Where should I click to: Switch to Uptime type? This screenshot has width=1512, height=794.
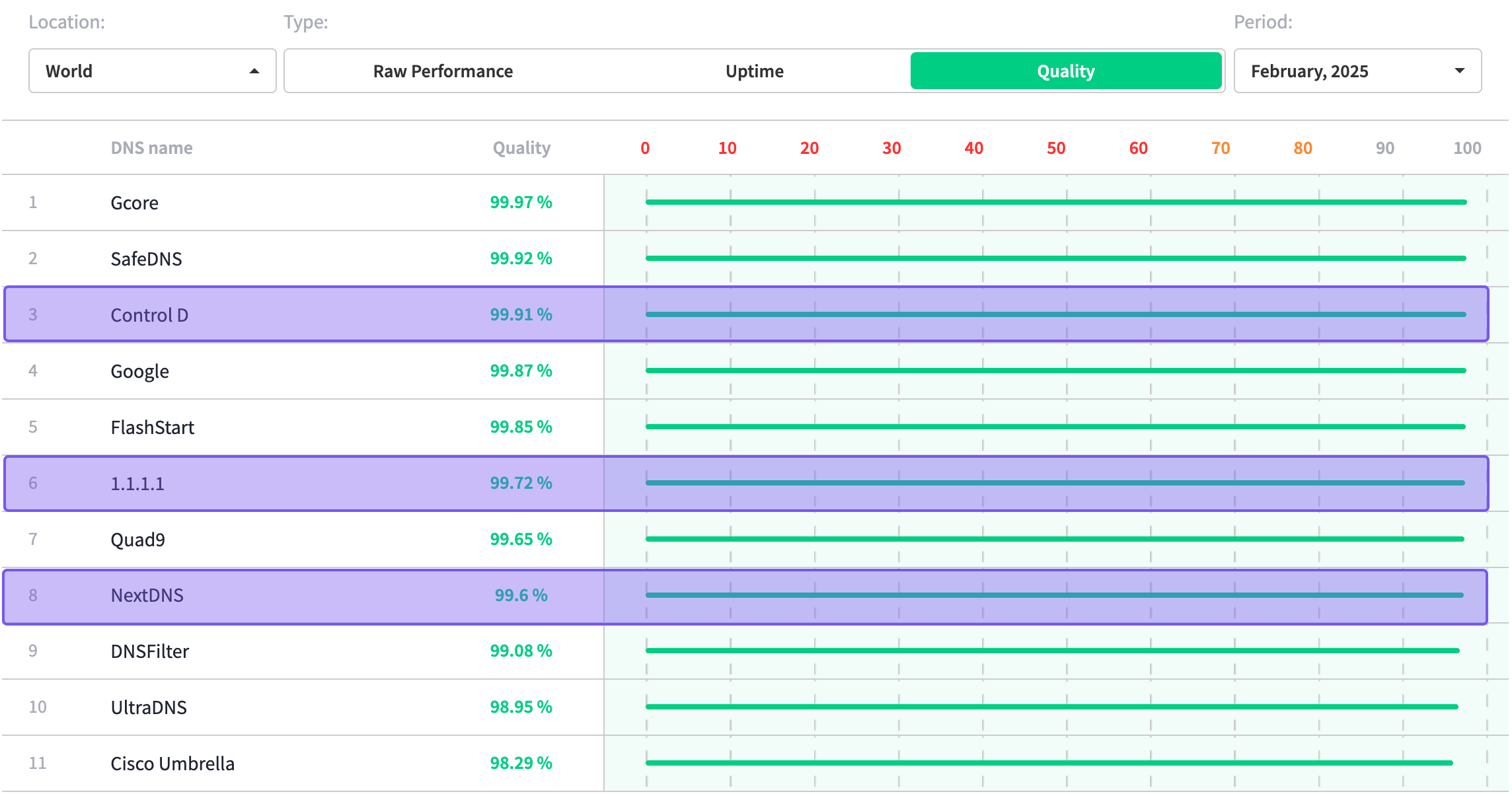point(755,71)
